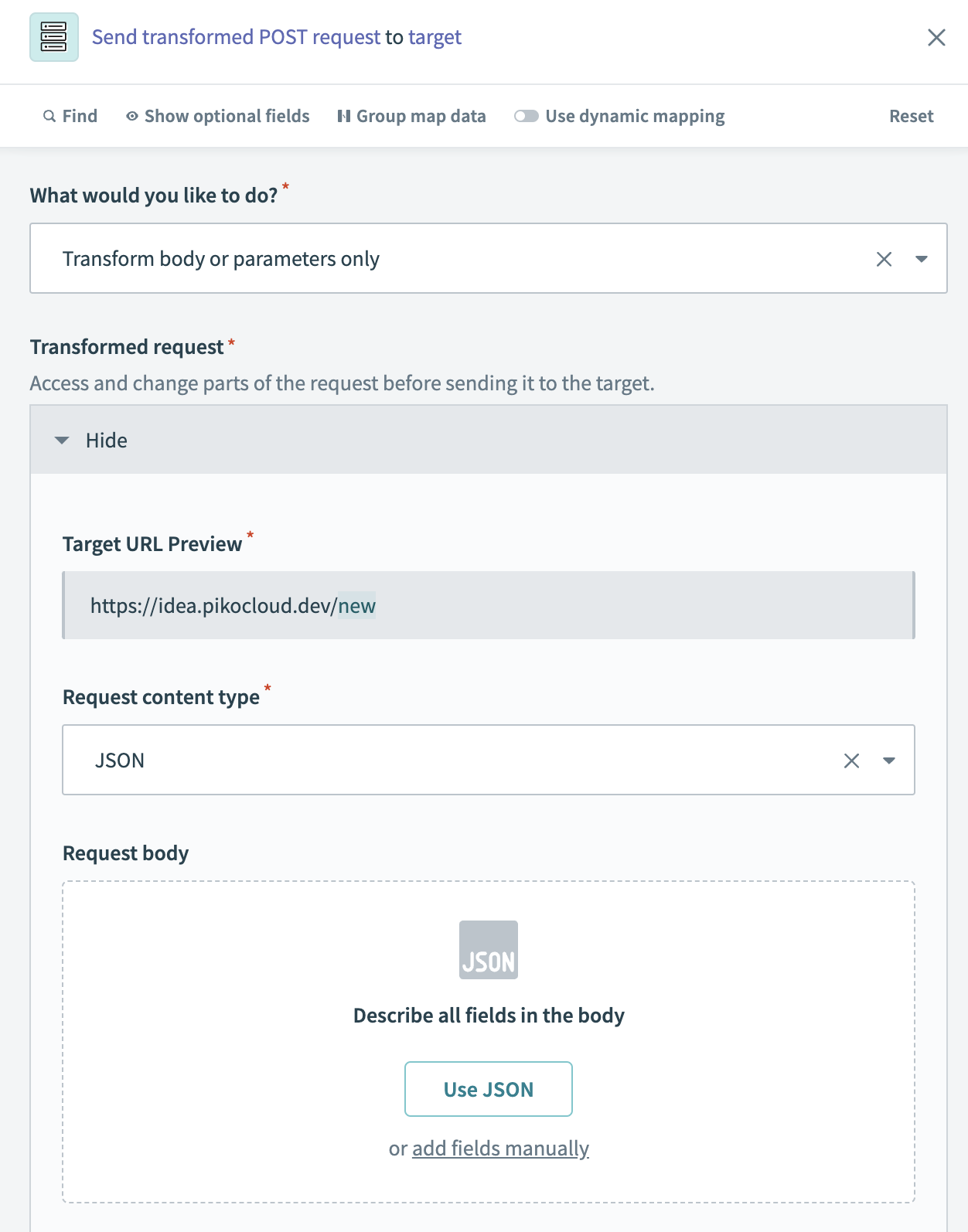Click the Find search icon
Screen dimensions: 968x1232
pos(49,116)
